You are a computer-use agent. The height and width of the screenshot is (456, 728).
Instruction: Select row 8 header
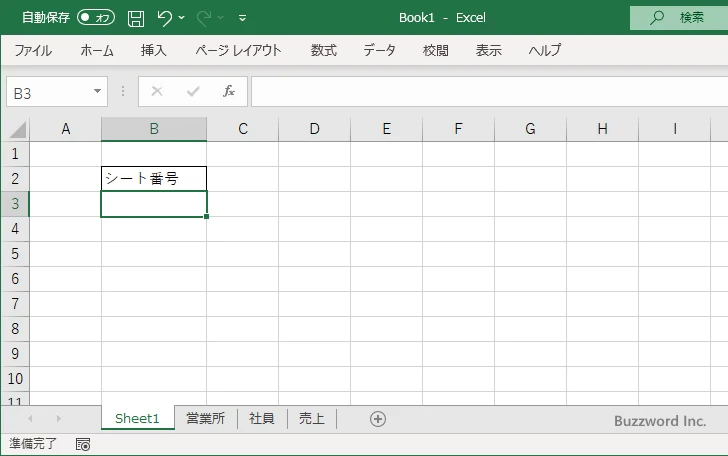click(15, 329)
